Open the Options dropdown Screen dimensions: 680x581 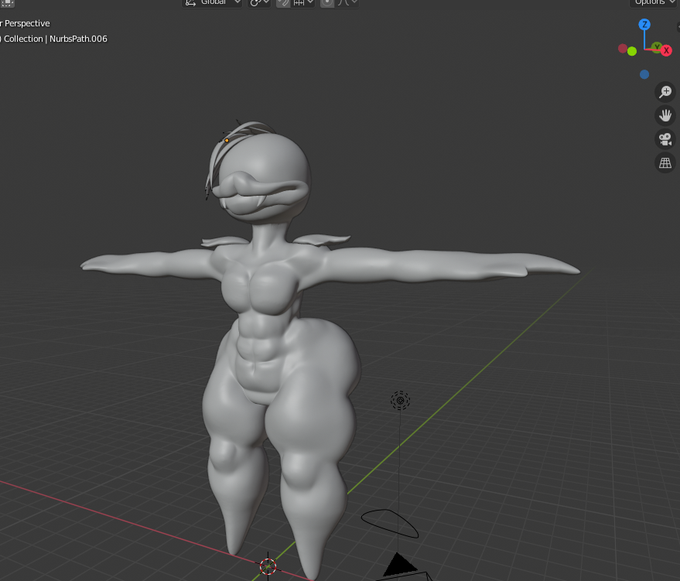point(654,3)
